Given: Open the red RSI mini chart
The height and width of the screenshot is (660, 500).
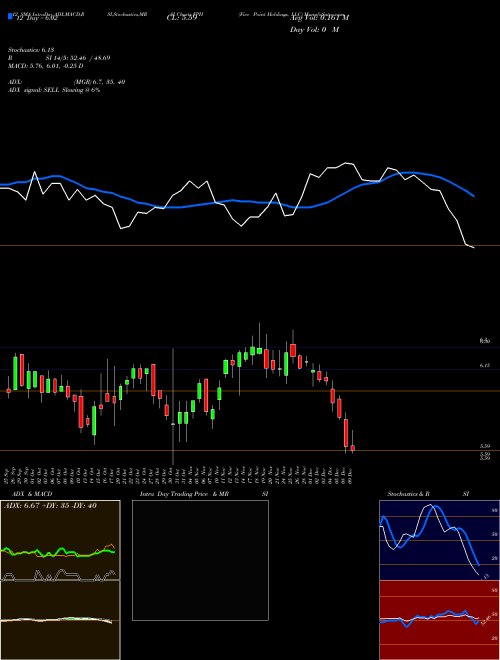Looking at the screenshot, I should point(439,620).
